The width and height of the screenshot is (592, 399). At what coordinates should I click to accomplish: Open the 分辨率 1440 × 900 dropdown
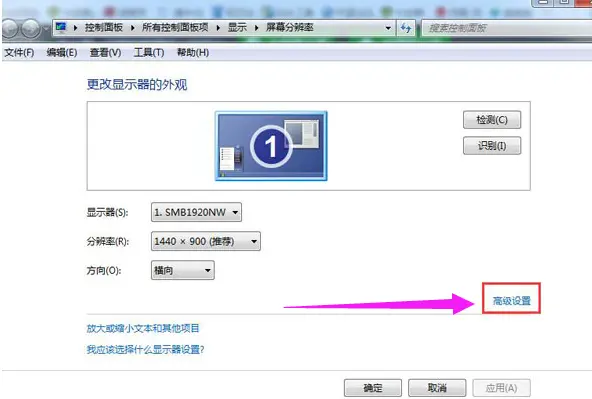pos(206,241)
